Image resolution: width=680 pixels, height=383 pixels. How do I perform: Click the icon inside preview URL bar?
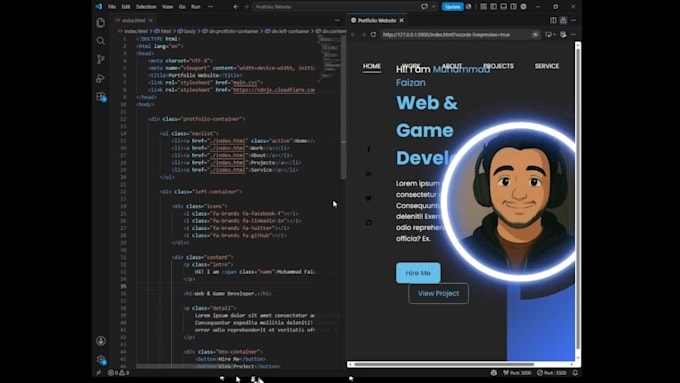tap(535, 35)
